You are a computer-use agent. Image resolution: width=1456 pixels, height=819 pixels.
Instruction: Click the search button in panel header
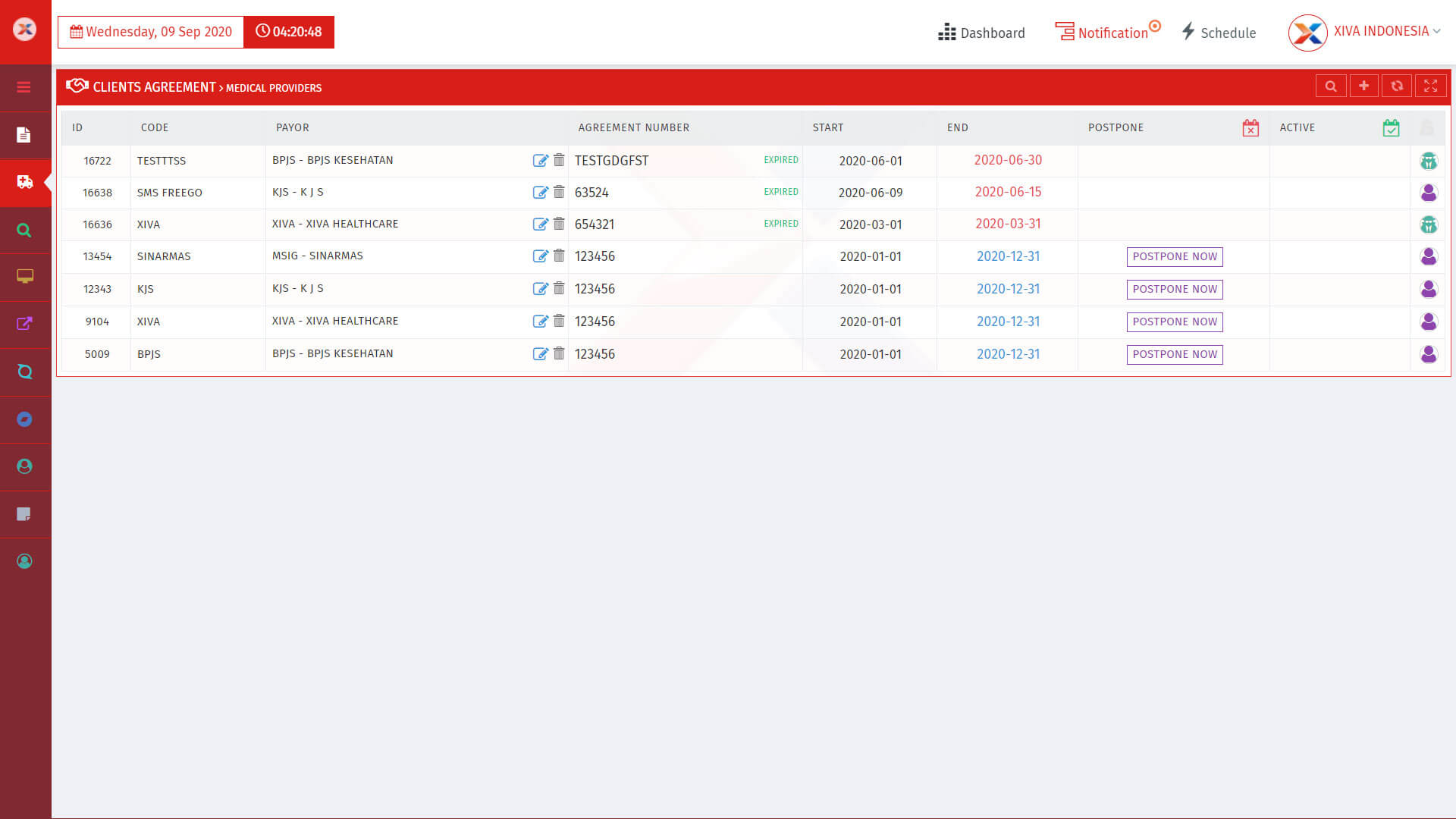(1331, 86)
